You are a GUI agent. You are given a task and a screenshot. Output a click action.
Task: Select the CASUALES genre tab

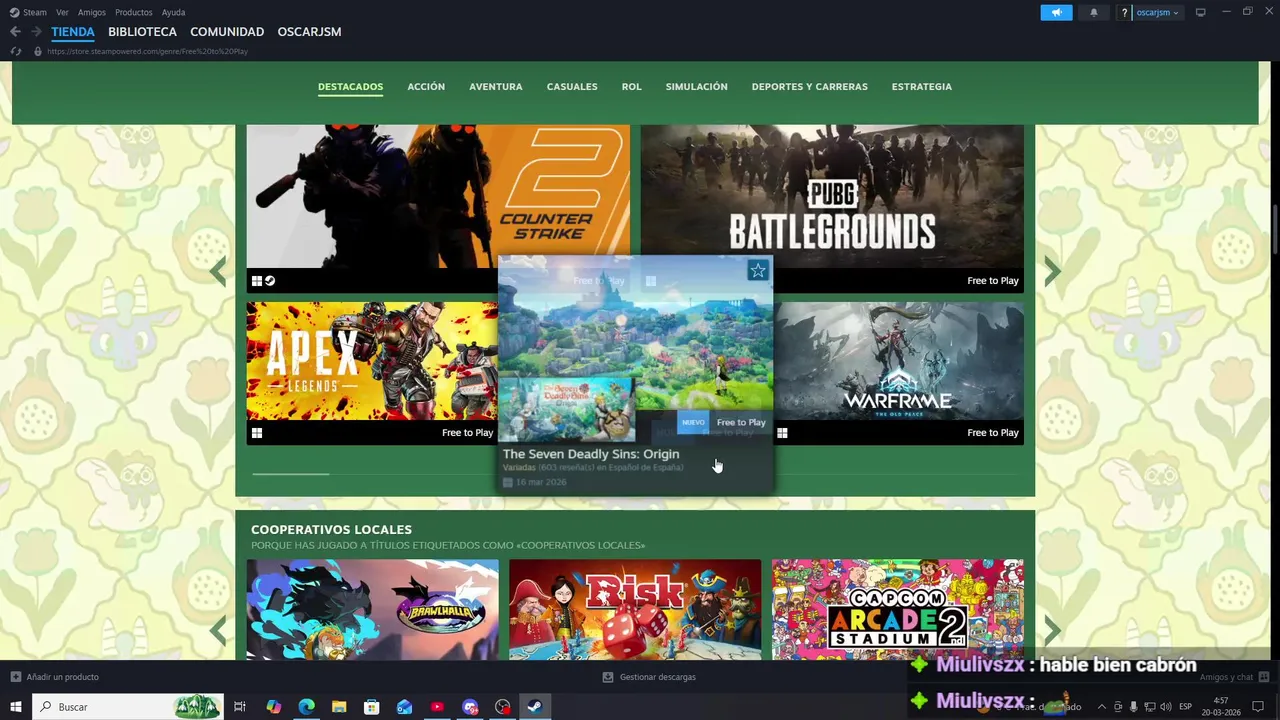[572, 87]
